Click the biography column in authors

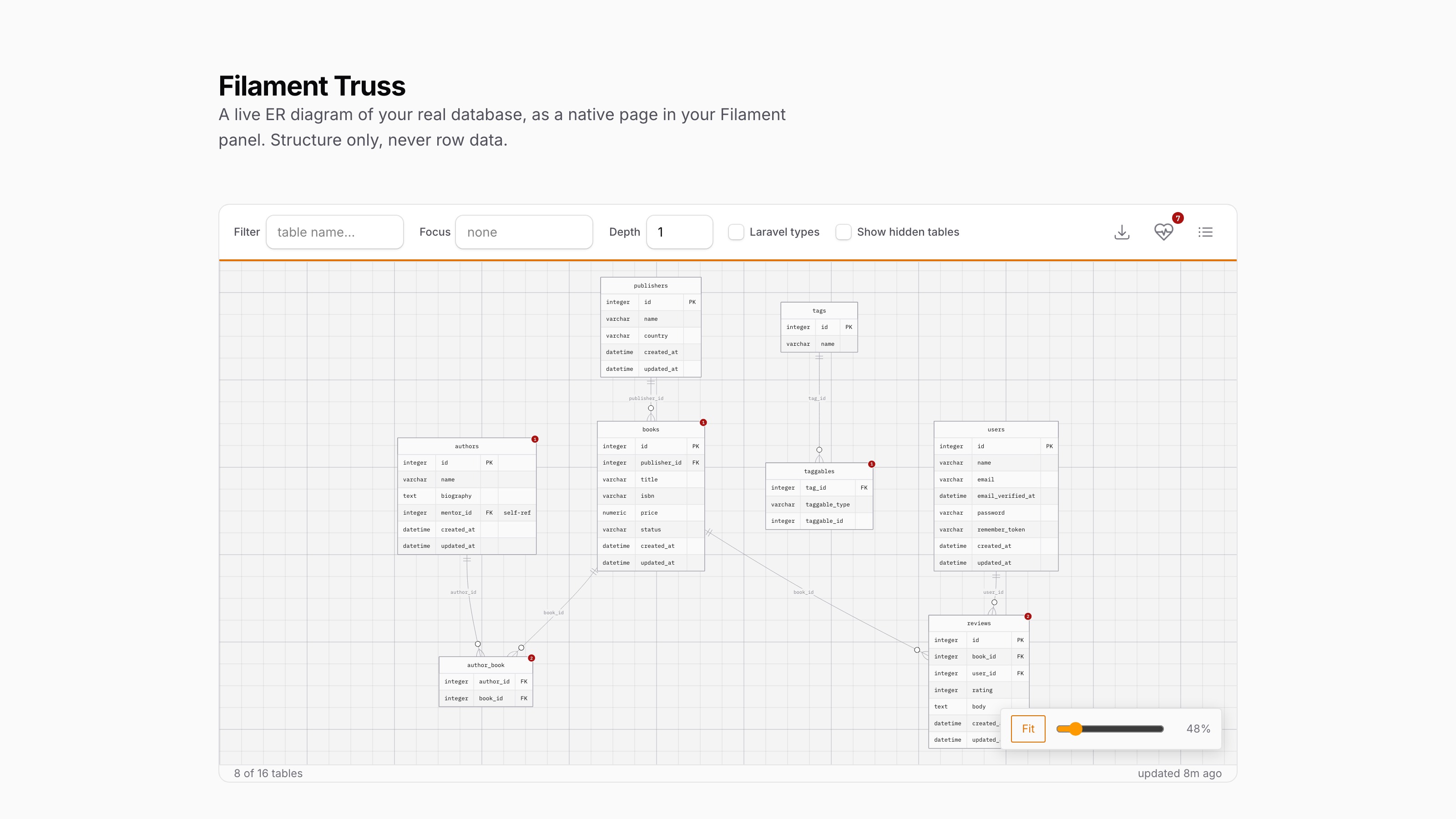click(466, 496)
